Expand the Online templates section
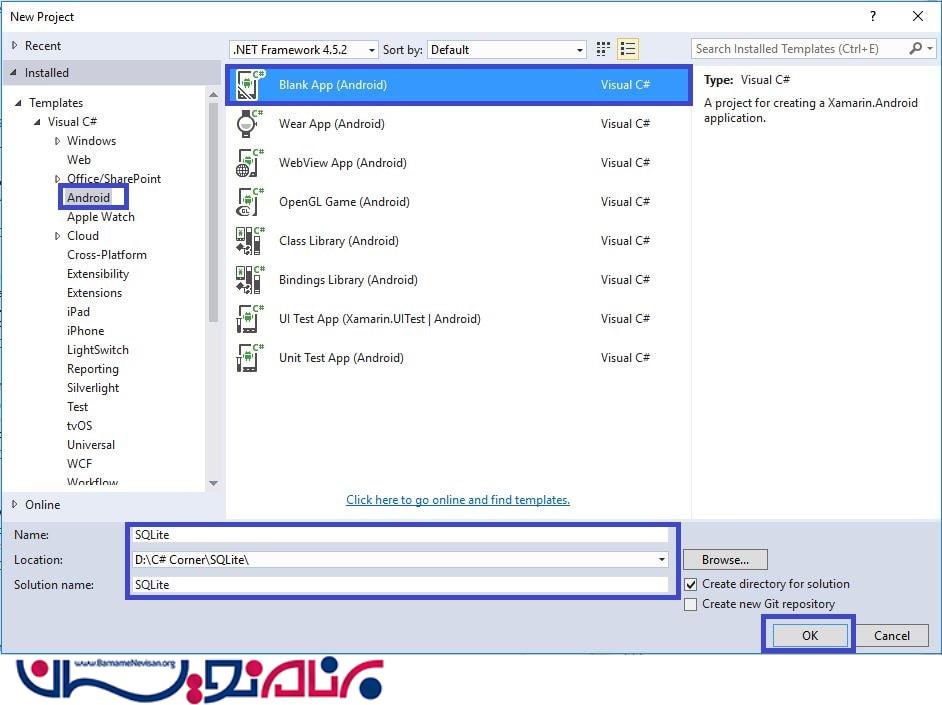The image size is (942, 705). point(15,505)
